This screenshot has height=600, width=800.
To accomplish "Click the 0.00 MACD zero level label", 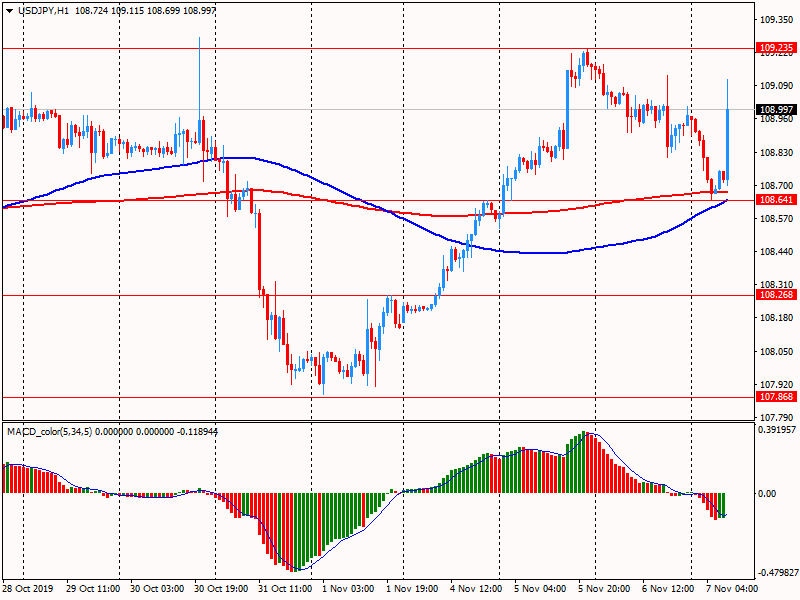I will tap(768, 493).
